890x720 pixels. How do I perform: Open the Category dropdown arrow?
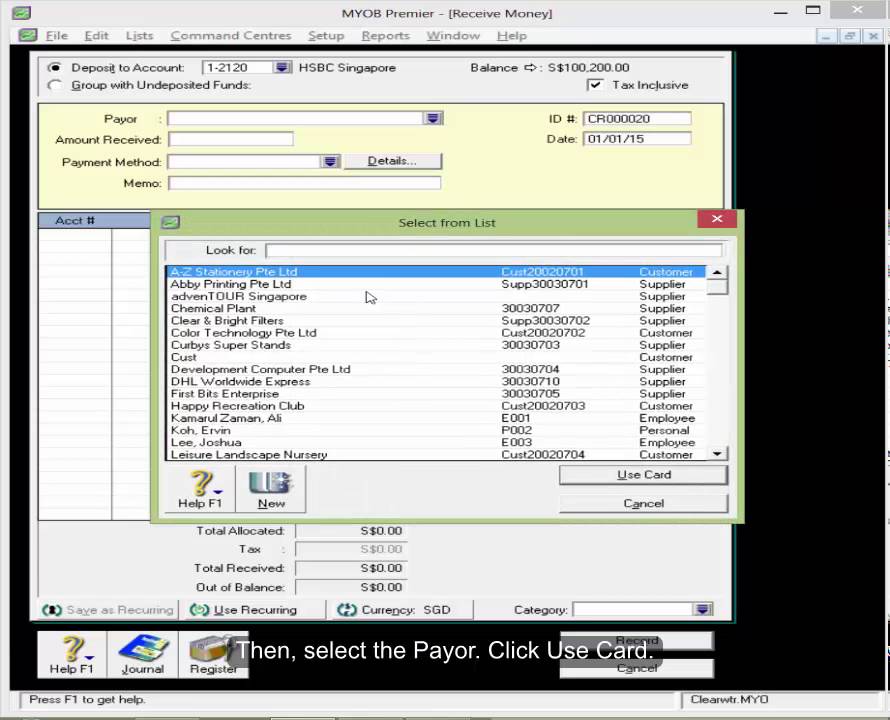(703, 609)
